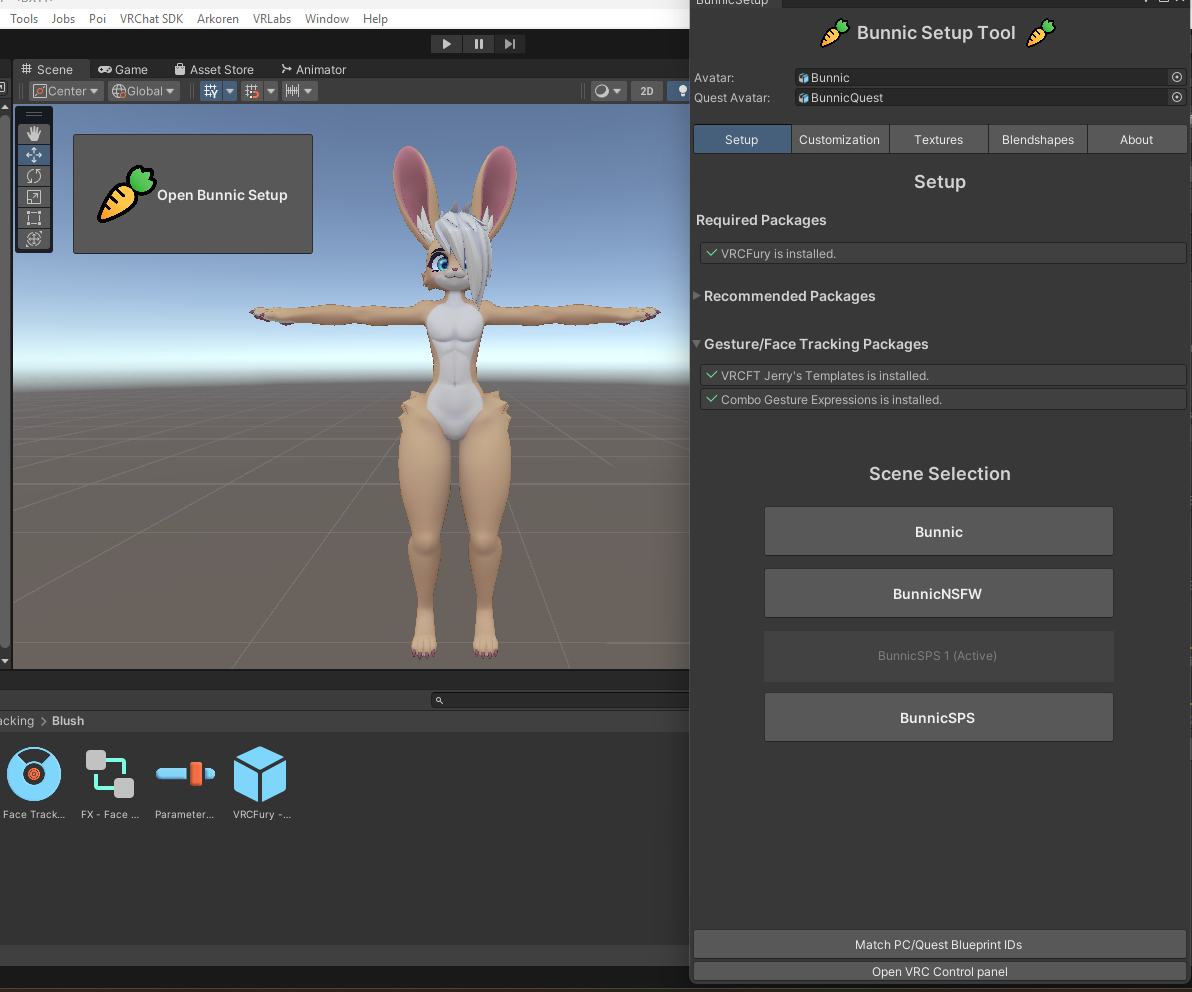Select the Customization tab
The width and height of the screenshot is (1192, 992).
pos(839,139)
